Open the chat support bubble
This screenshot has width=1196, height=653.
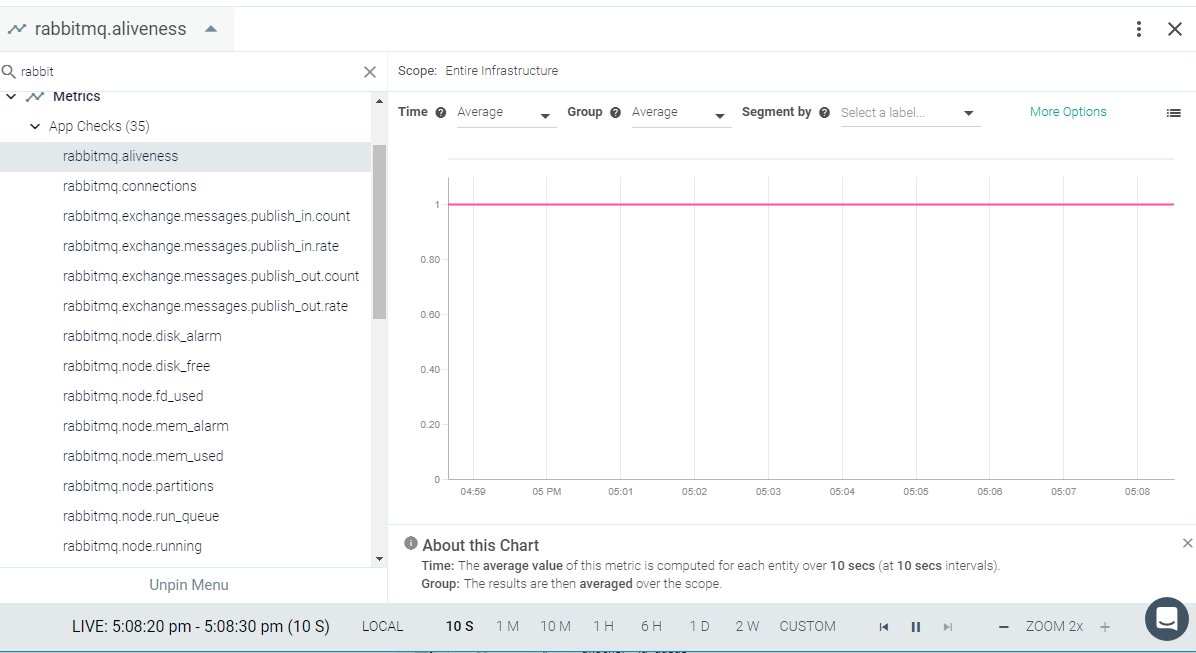[1166, 619]
